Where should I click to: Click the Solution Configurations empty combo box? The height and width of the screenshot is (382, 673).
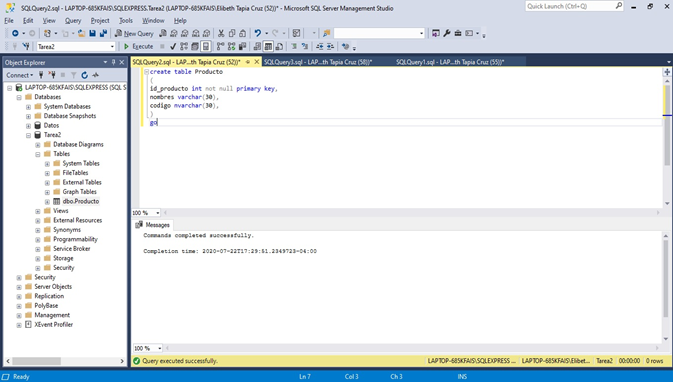(x=379, y=33)
